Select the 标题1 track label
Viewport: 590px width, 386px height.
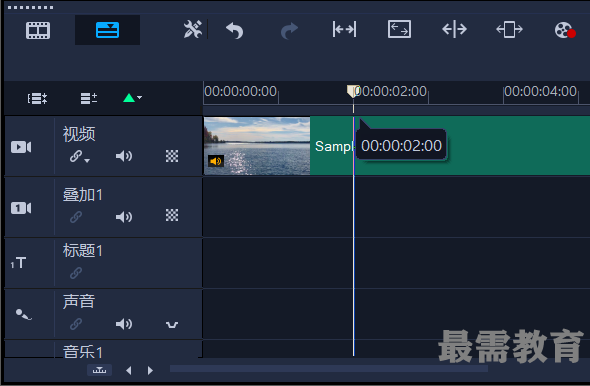[83, 251]
